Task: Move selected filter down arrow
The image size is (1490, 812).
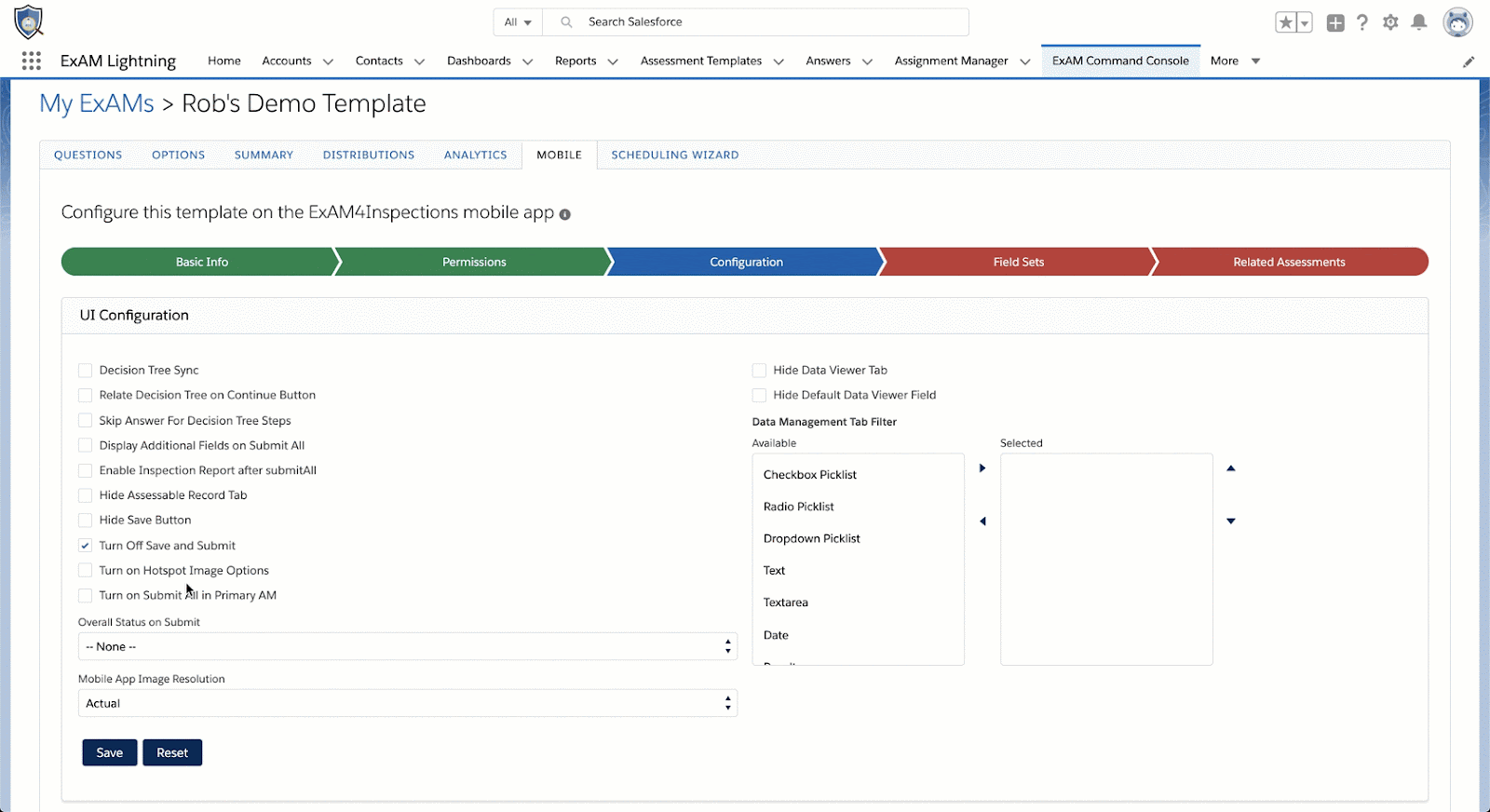Action: coord(1231,521)
